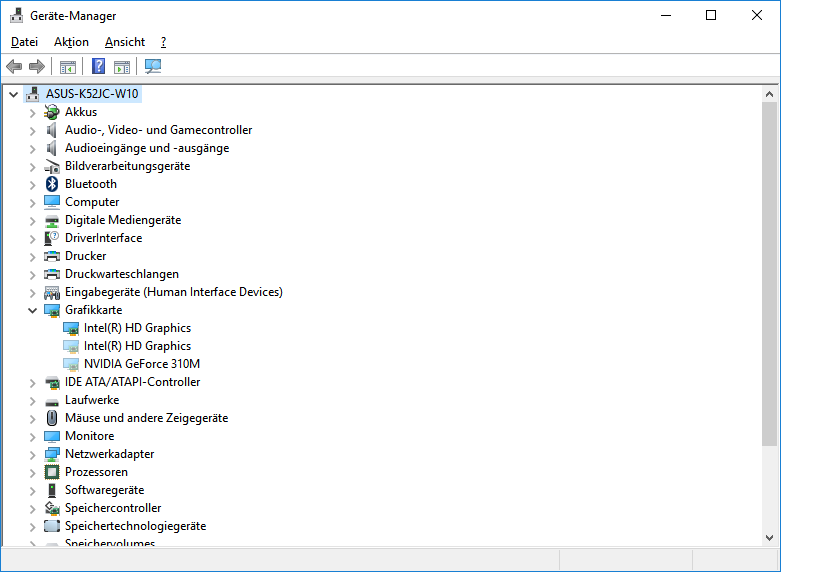Click the vertical scrollbar thumb

(x=769, y=274)
